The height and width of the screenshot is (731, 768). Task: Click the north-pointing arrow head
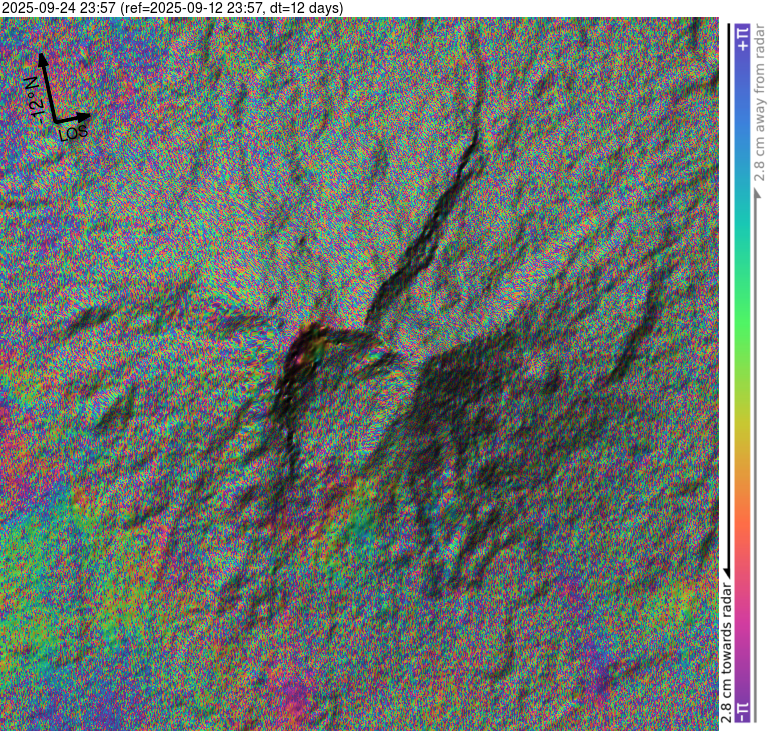(x=43, y=59)
